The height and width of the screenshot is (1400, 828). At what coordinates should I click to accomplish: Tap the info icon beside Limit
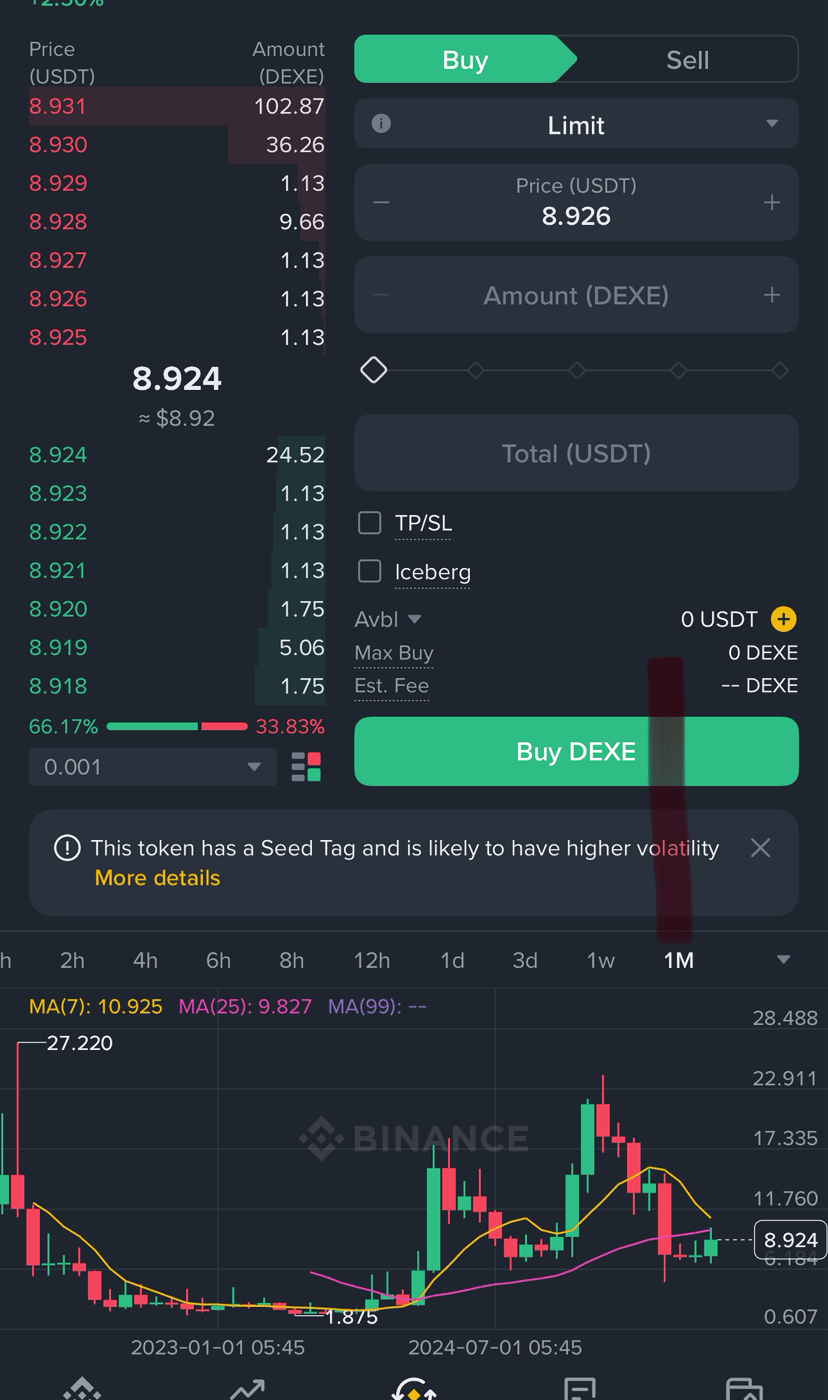click(381, 124)
